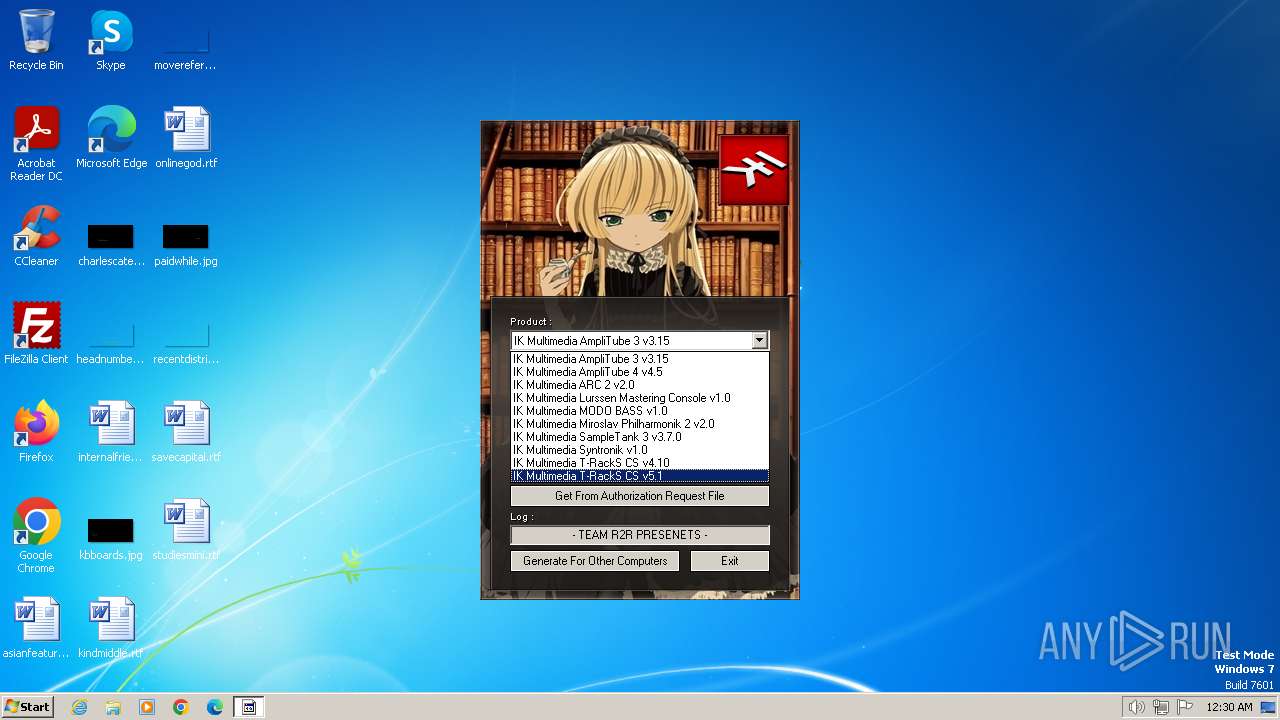Pick IK Multimedia Syntronik v1.0
Viewport: 1280px width, 720px height.
coord(640,450)
